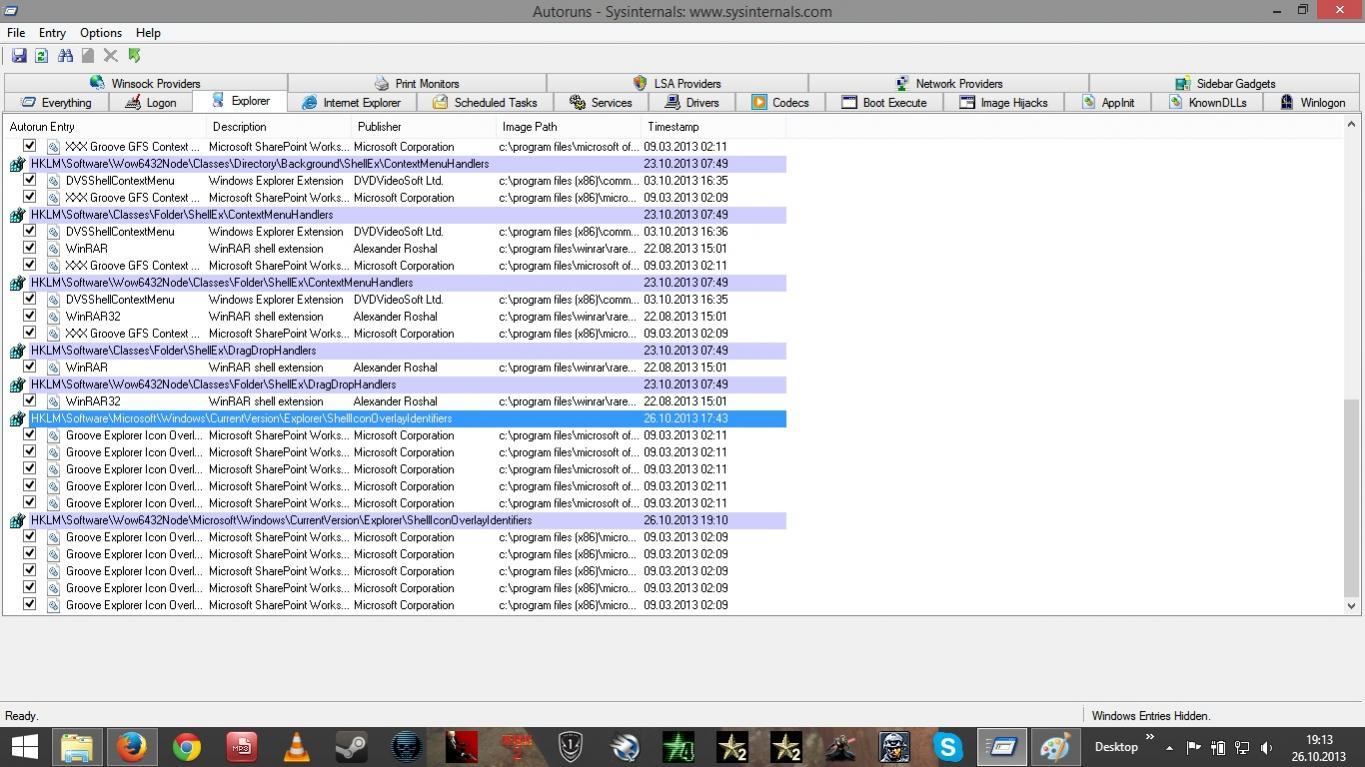
Task: Select the Explorer tab
Action: 240,101
